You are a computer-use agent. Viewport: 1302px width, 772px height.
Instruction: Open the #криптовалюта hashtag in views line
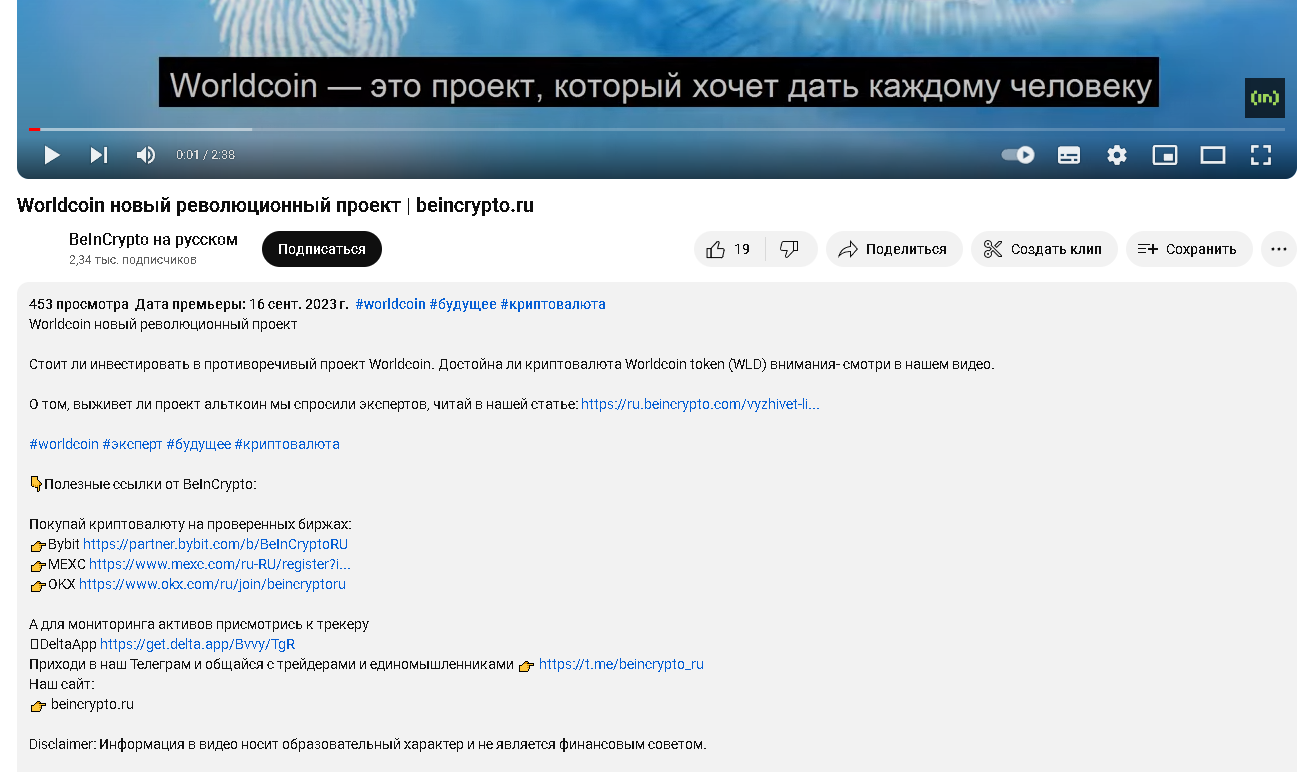[553, 304]
